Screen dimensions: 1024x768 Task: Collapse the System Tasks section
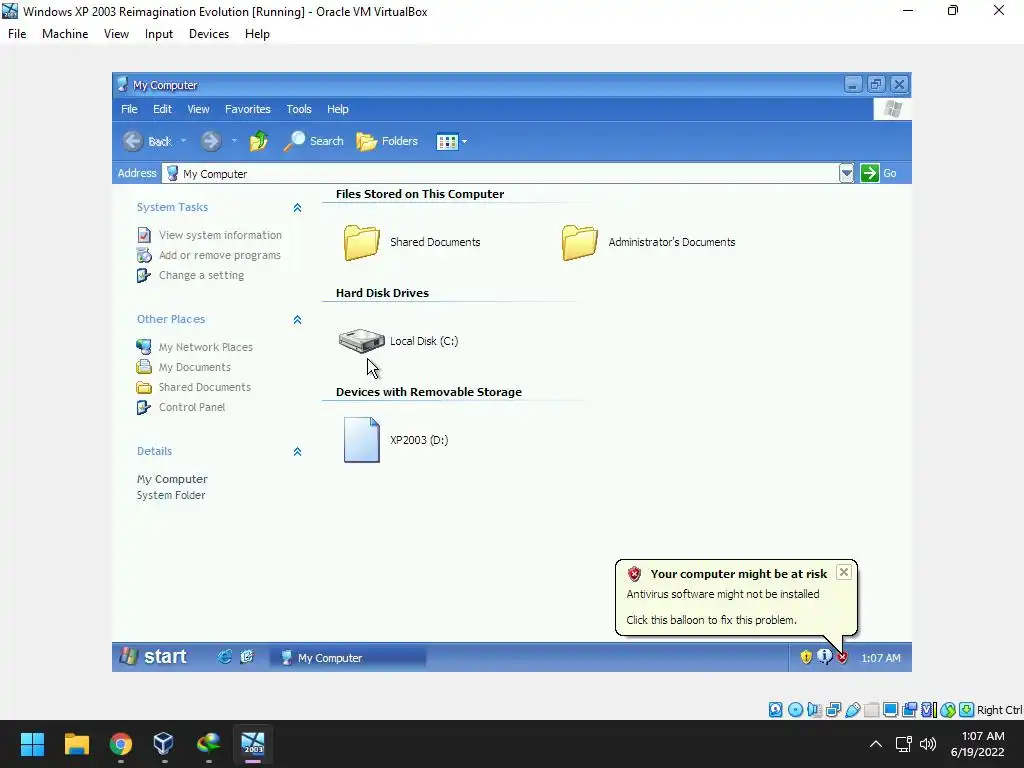[x=297, y=208]
